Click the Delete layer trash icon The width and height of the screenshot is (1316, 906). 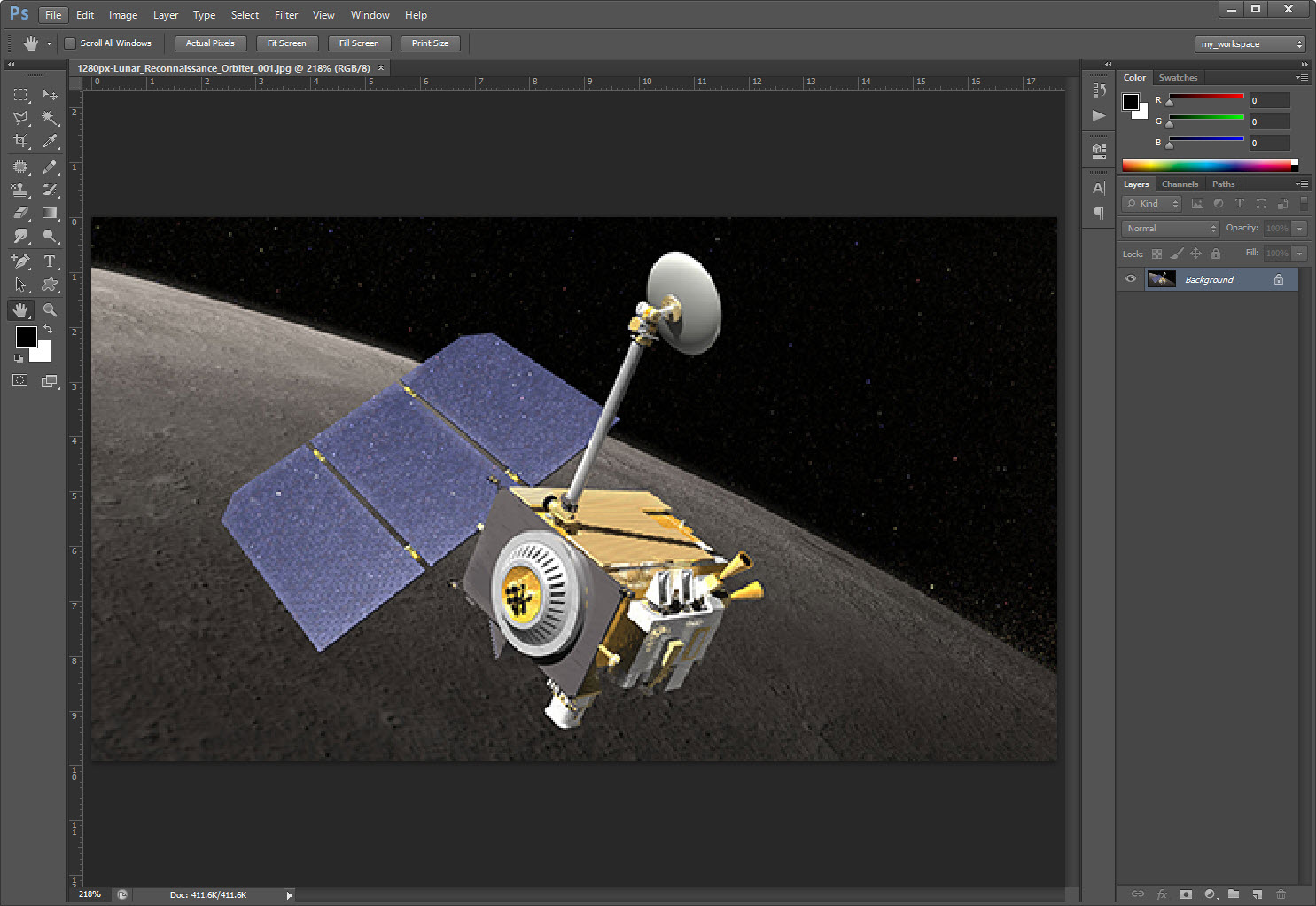click(1281, 894)
